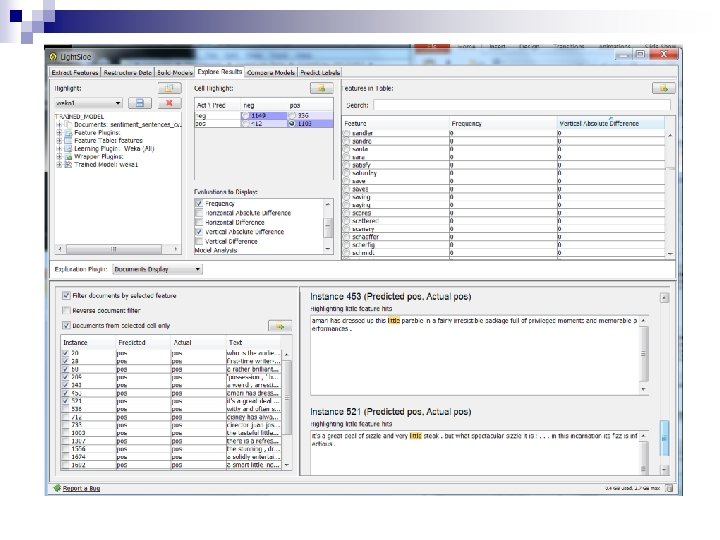Click the Predicted column header in documents table
This screenshot has height=540, width=720.
pyautogui.click(x=143, y=343)
